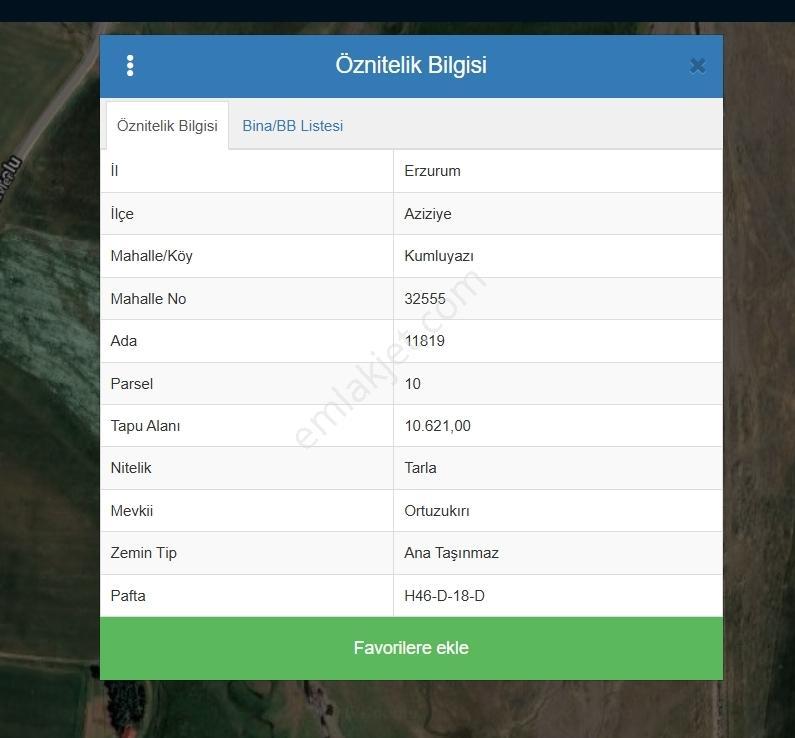The height and width of the screenshot is (738, 795).
Task: Select the Öznitelik Bilgisi tab
Action: pyautogui.click(x=167, y=126)
